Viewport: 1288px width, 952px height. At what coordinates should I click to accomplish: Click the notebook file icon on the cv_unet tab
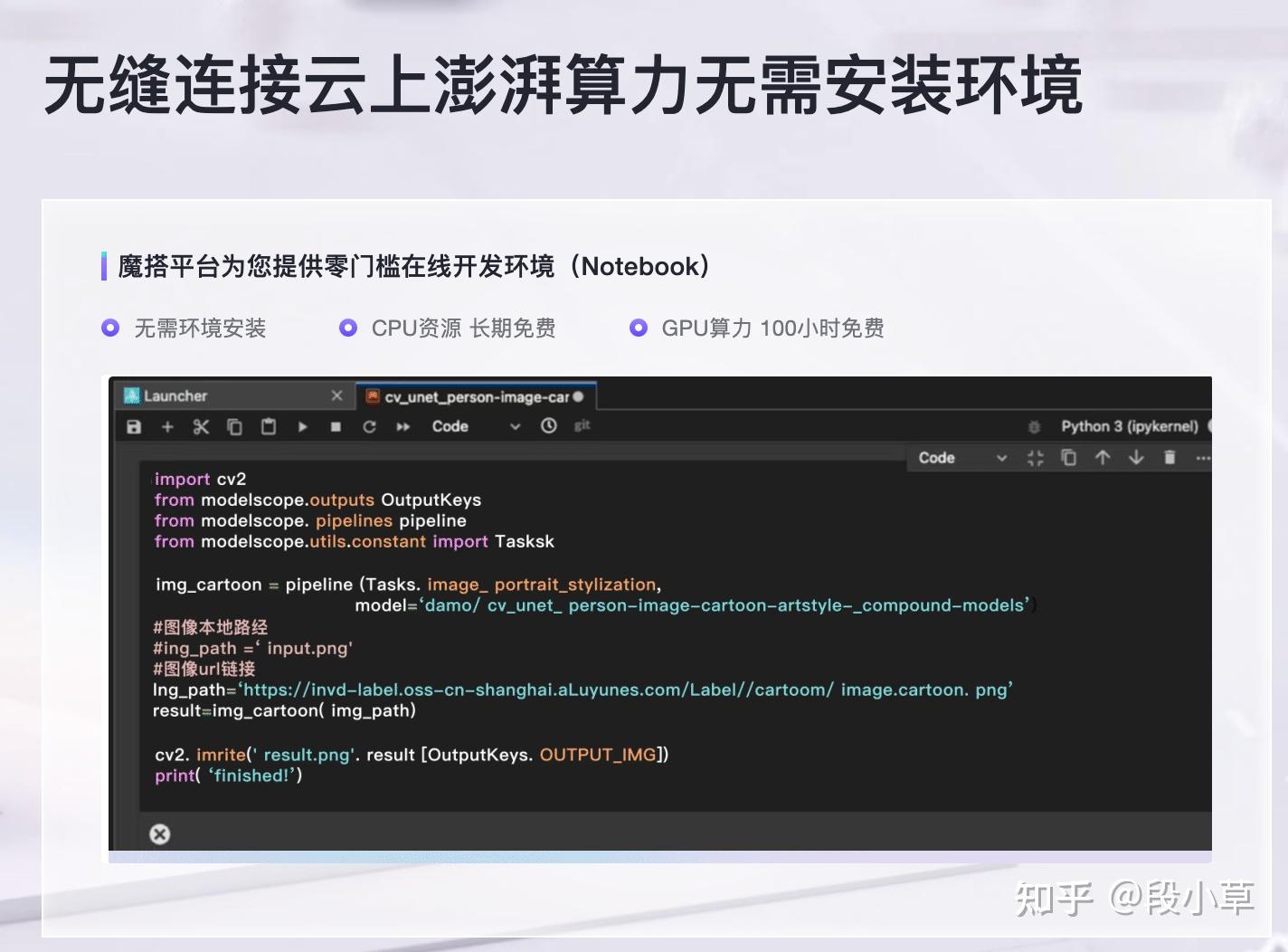(372, 396)
